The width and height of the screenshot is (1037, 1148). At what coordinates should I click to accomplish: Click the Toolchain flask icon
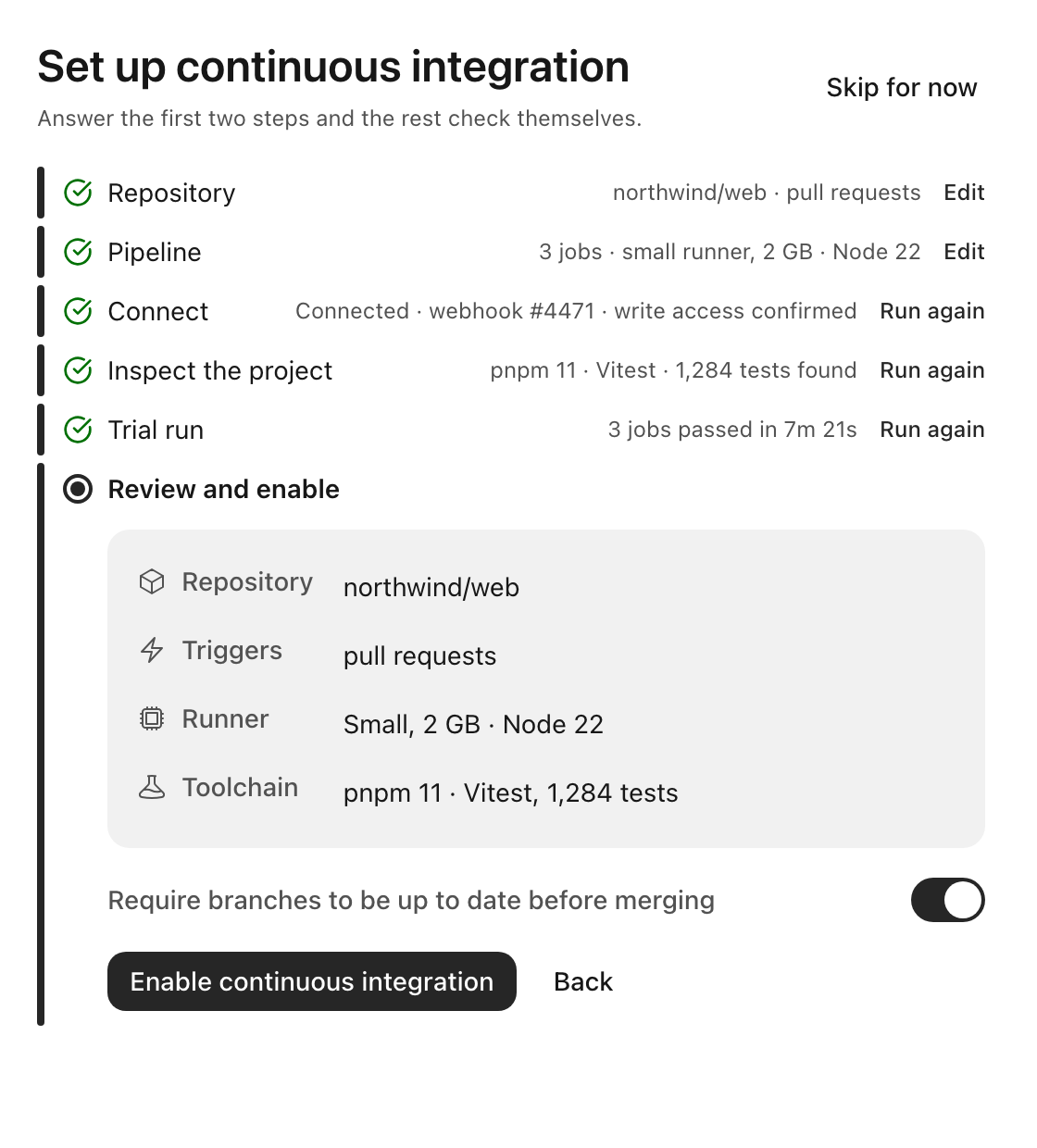coord(152,787)
